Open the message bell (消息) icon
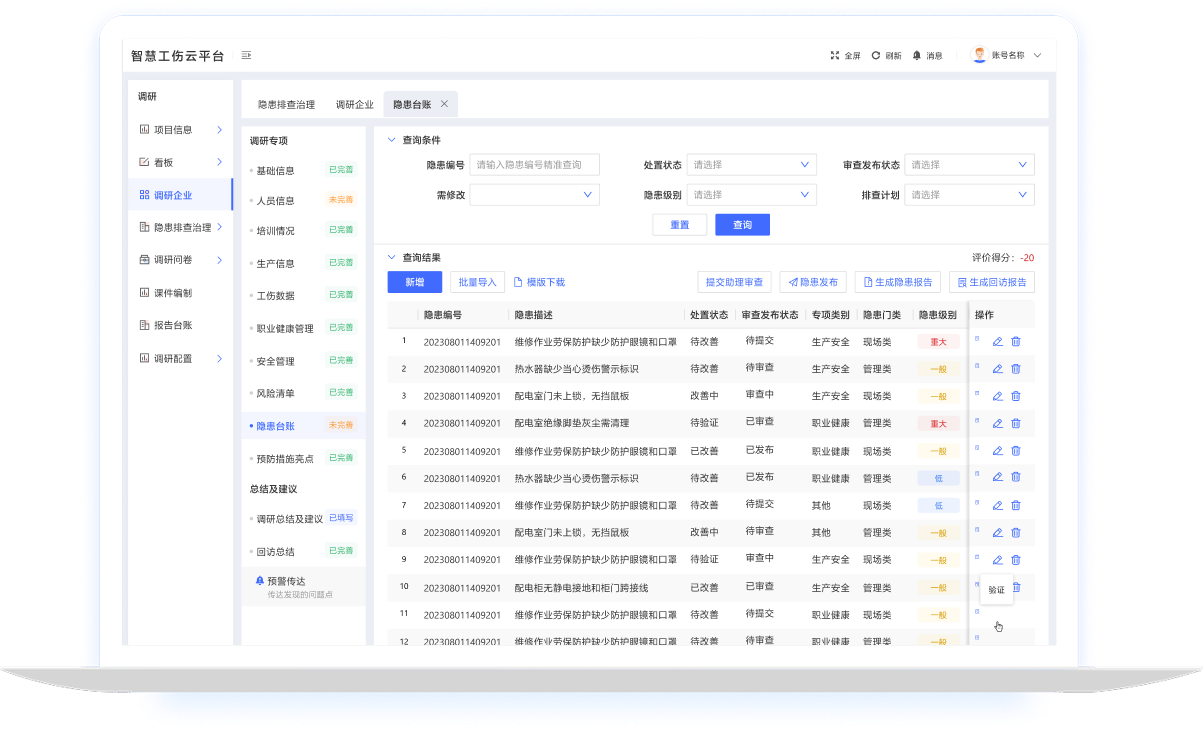The image size is (1203, 732). click(917, 56)
